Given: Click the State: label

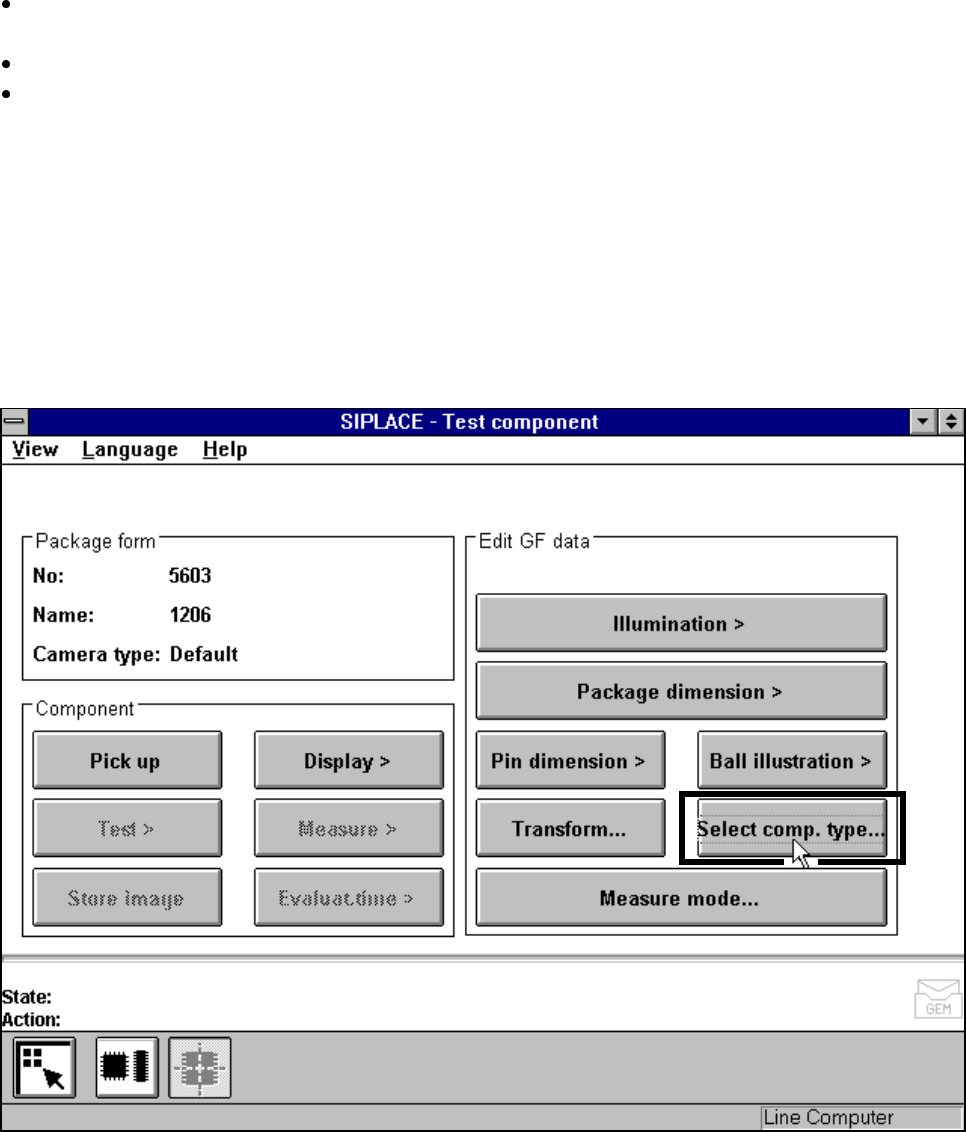Looking at the screenshot, I should tap(27, 996).
